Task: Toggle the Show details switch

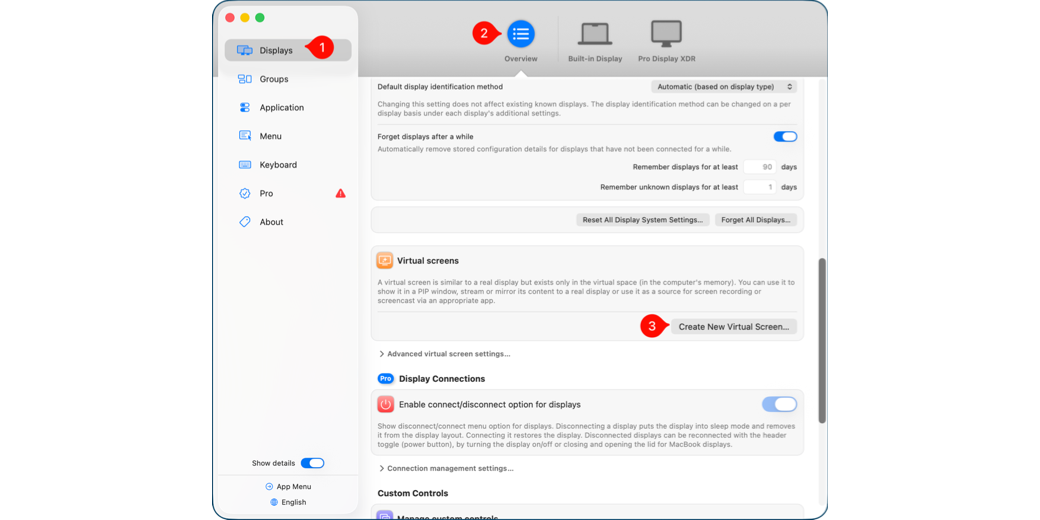Action: (x=312, y=463)
